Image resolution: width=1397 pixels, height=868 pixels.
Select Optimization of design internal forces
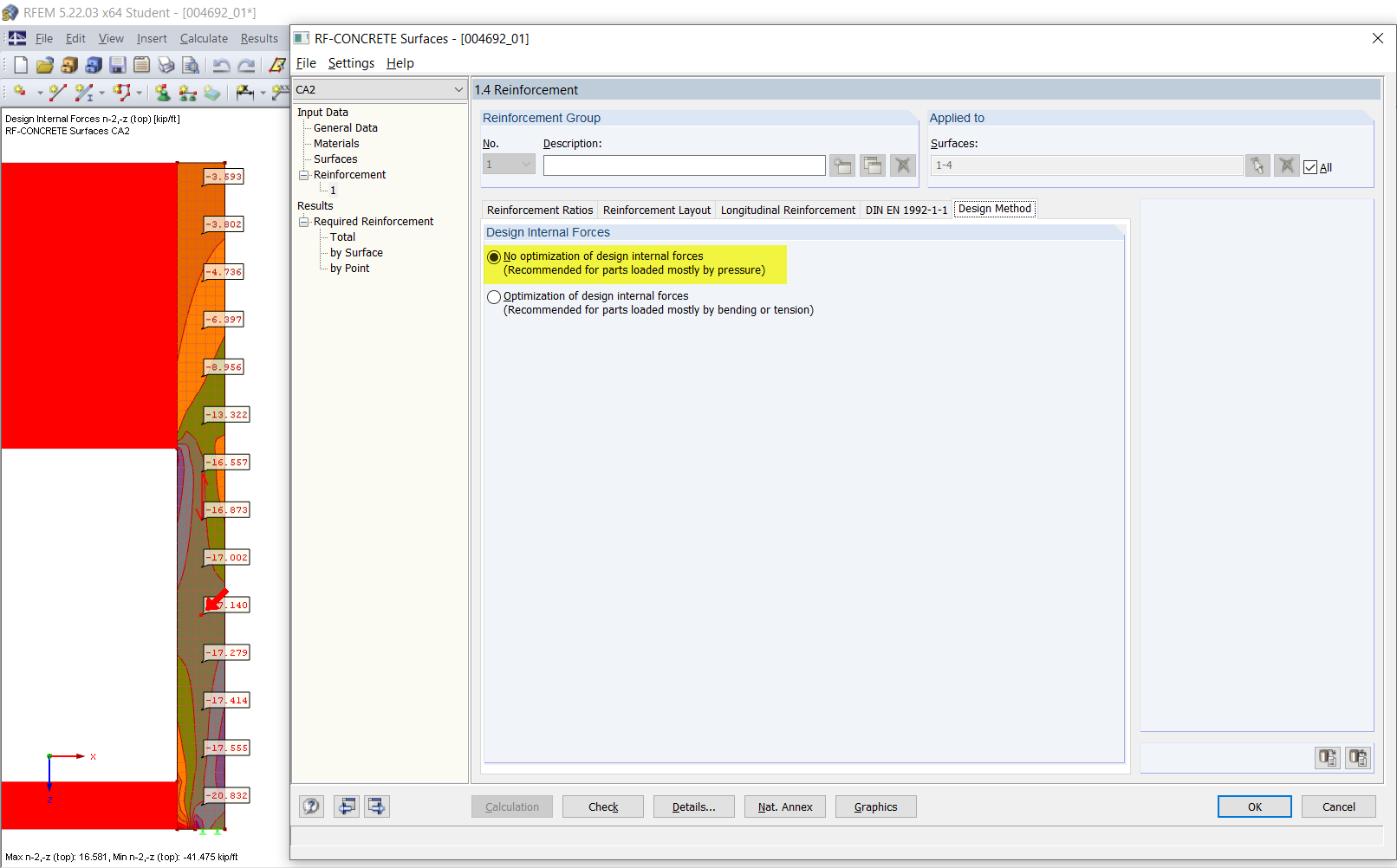(x=494, y=297)
